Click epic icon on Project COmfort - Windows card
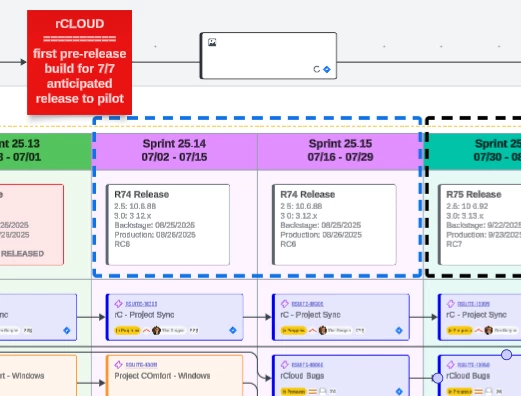521x396 pixels. (118, 365)
